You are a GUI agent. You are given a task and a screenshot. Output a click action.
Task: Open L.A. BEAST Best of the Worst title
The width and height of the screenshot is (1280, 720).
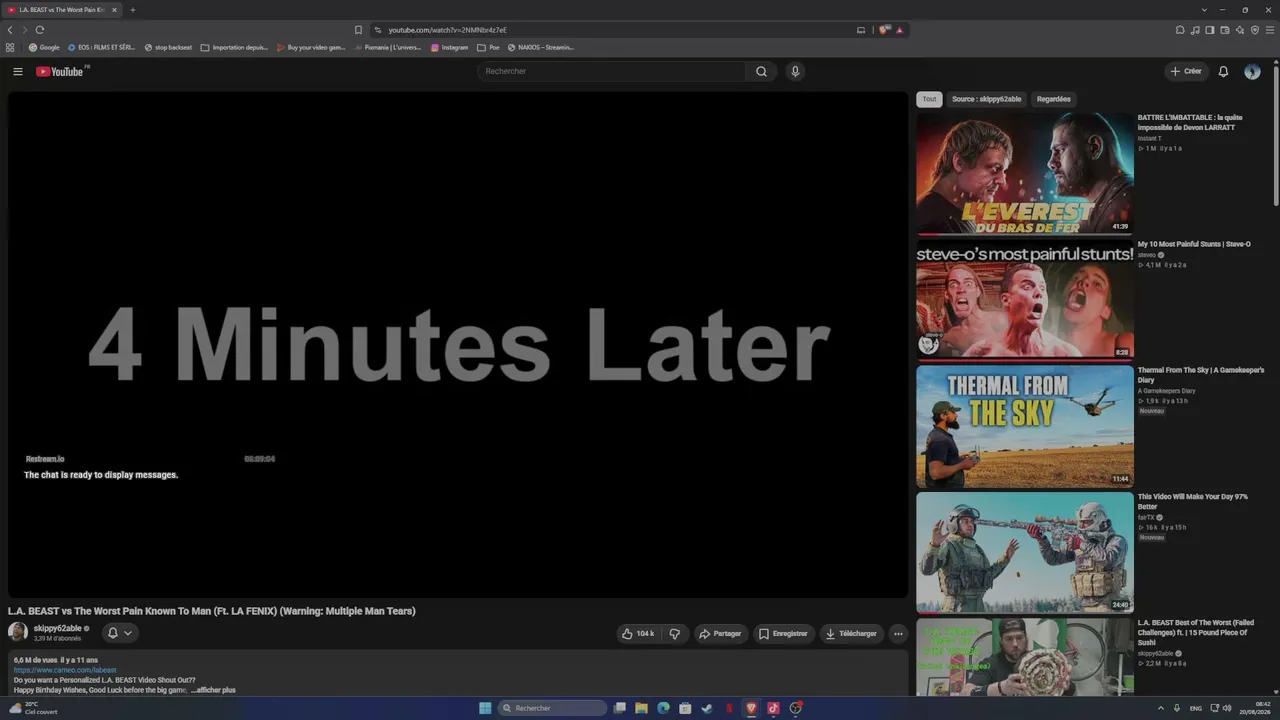click(1196, 633)
